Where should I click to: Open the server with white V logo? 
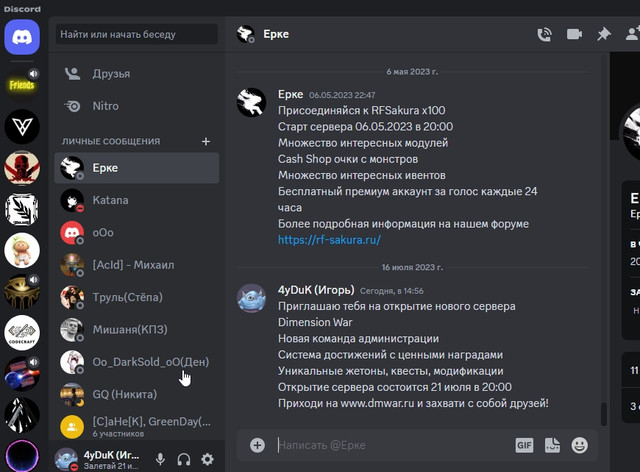[x=22, y=127]
